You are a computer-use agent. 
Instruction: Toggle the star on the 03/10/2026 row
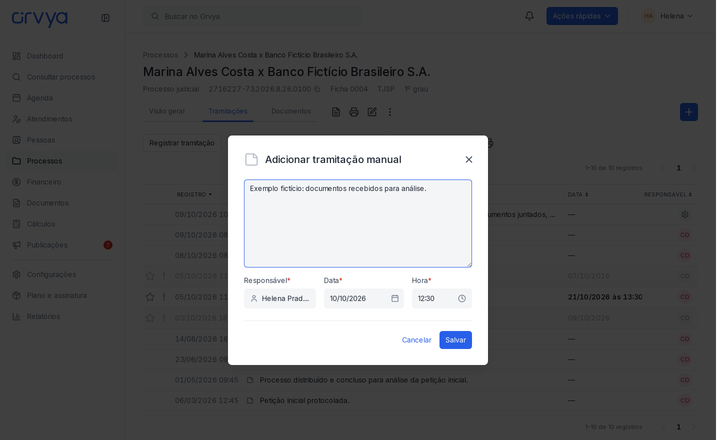150,318
